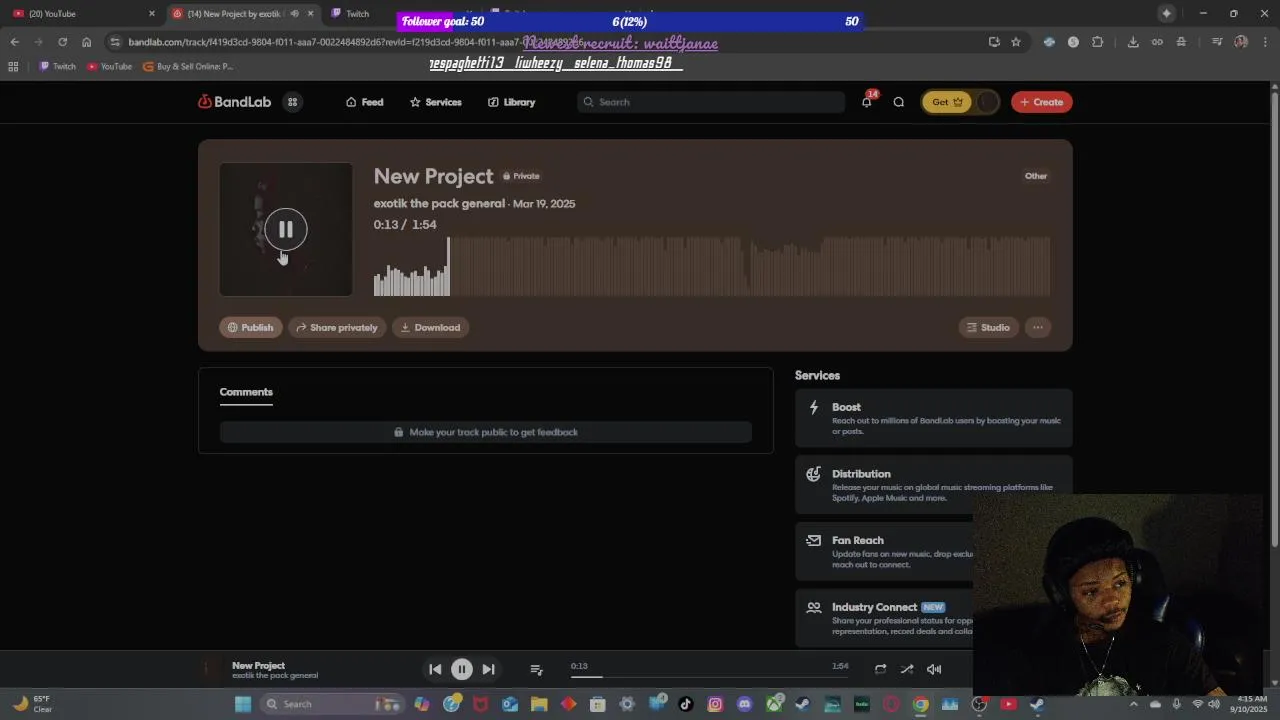
Task: Open the Windows Start menu
Action: 242,704
